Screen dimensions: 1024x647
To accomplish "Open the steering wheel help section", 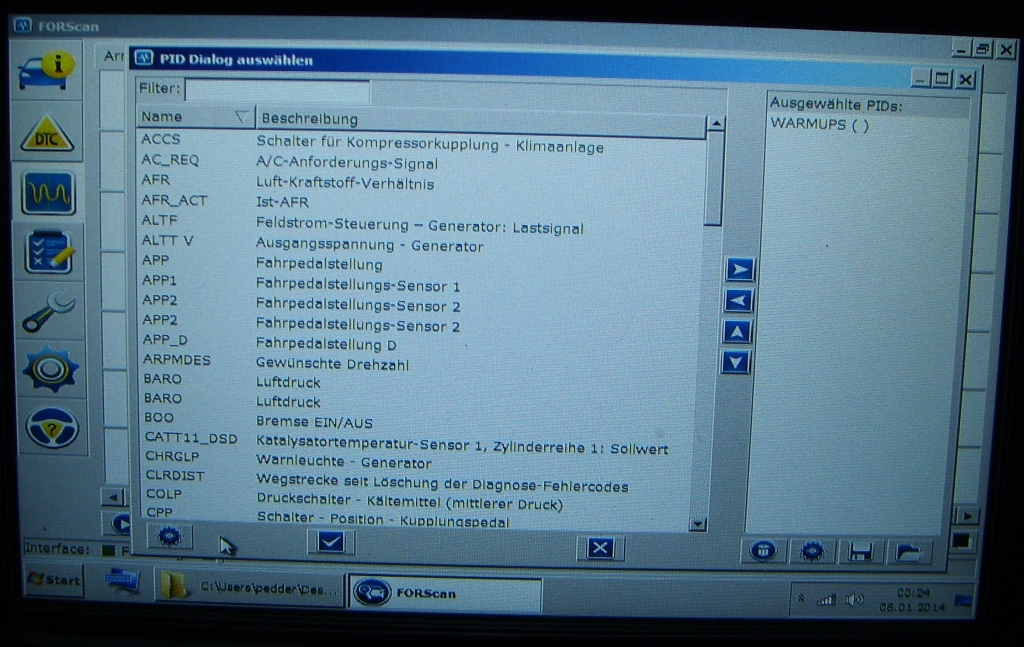I will pyautogui.click(x=52, y=428).
